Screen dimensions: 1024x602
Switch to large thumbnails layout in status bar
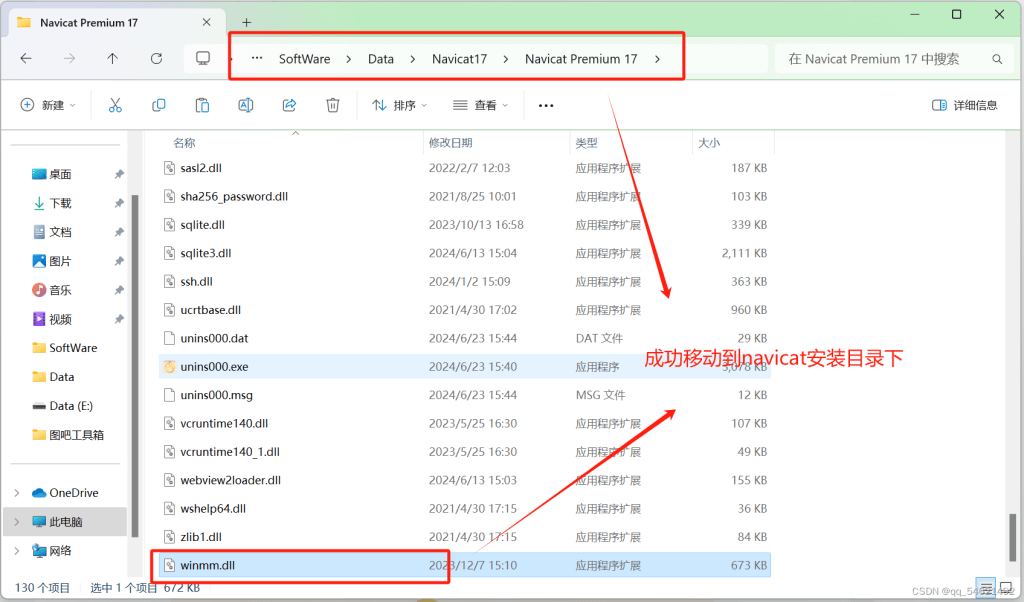pos(1008,588)
